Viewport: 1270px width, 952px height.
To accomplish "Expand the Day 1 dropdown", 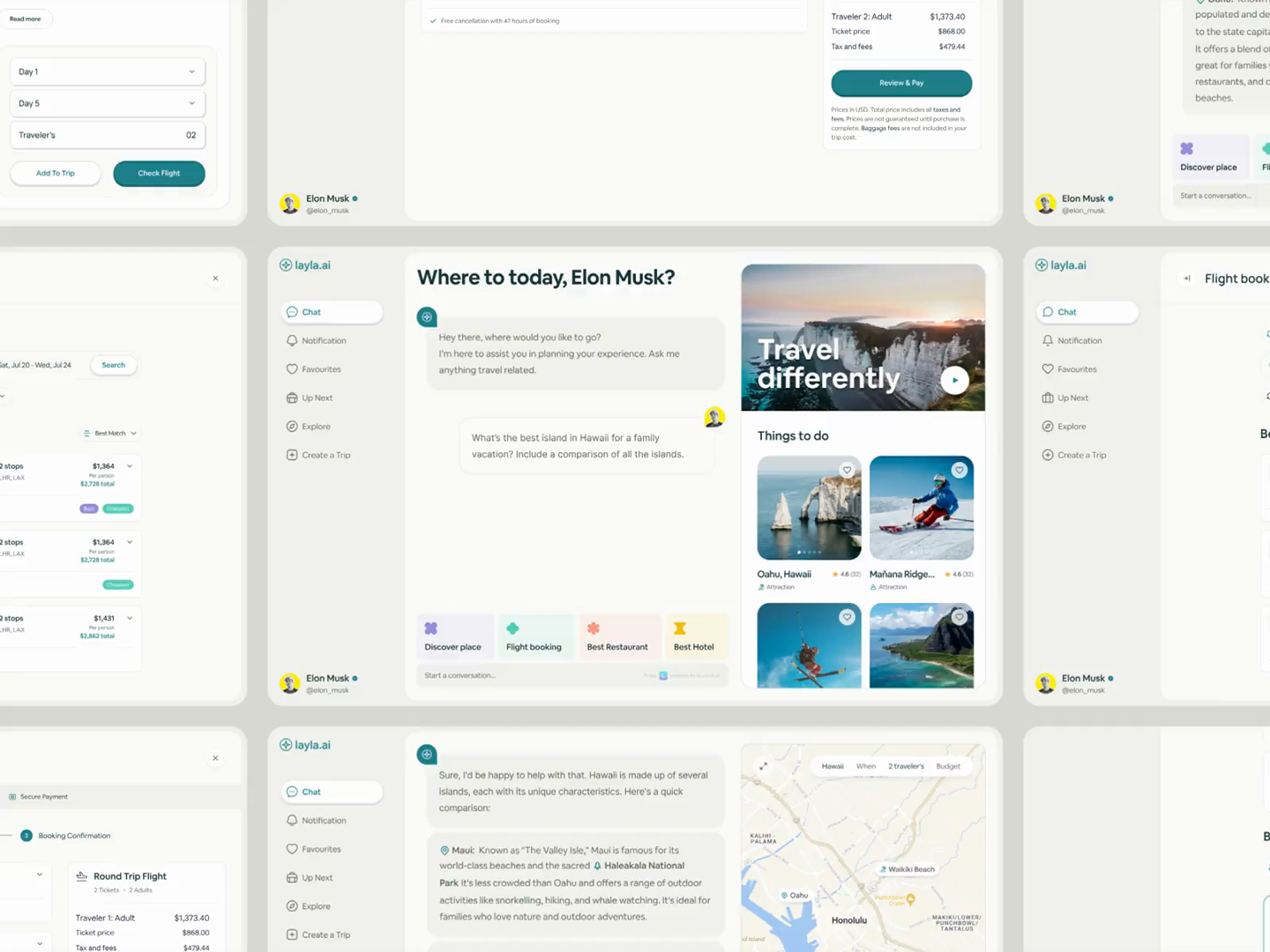I will [x=192, y=71].
